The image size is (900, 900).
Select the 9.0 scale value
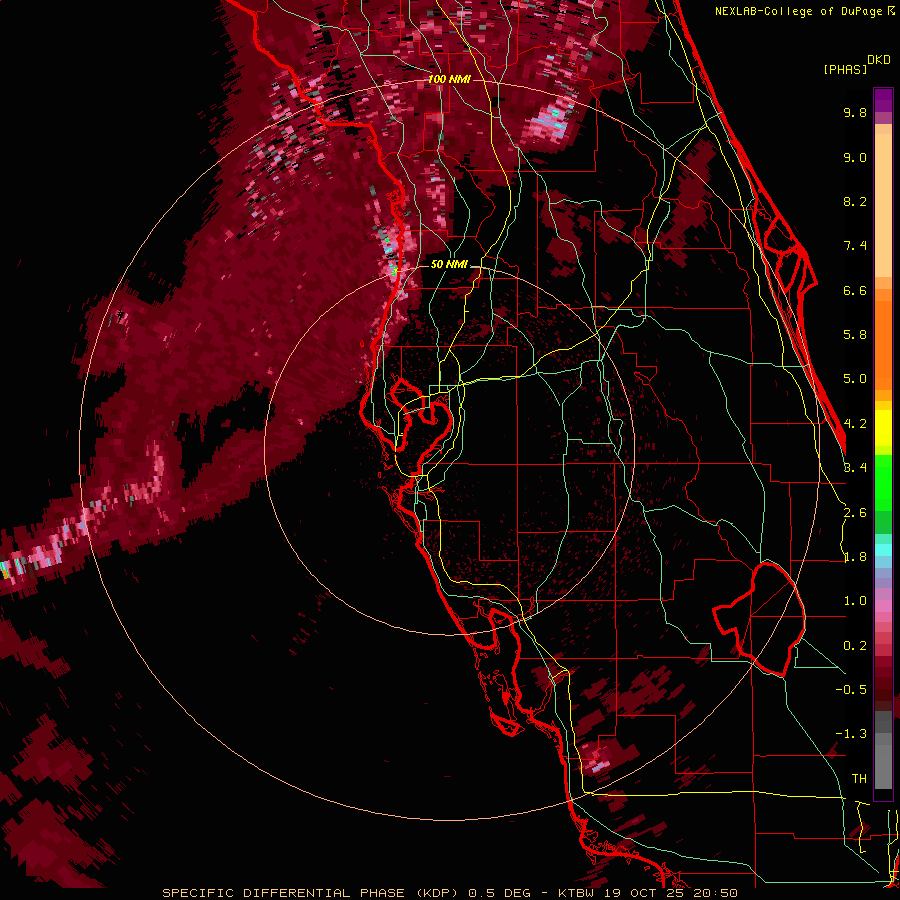pos(855,157)
